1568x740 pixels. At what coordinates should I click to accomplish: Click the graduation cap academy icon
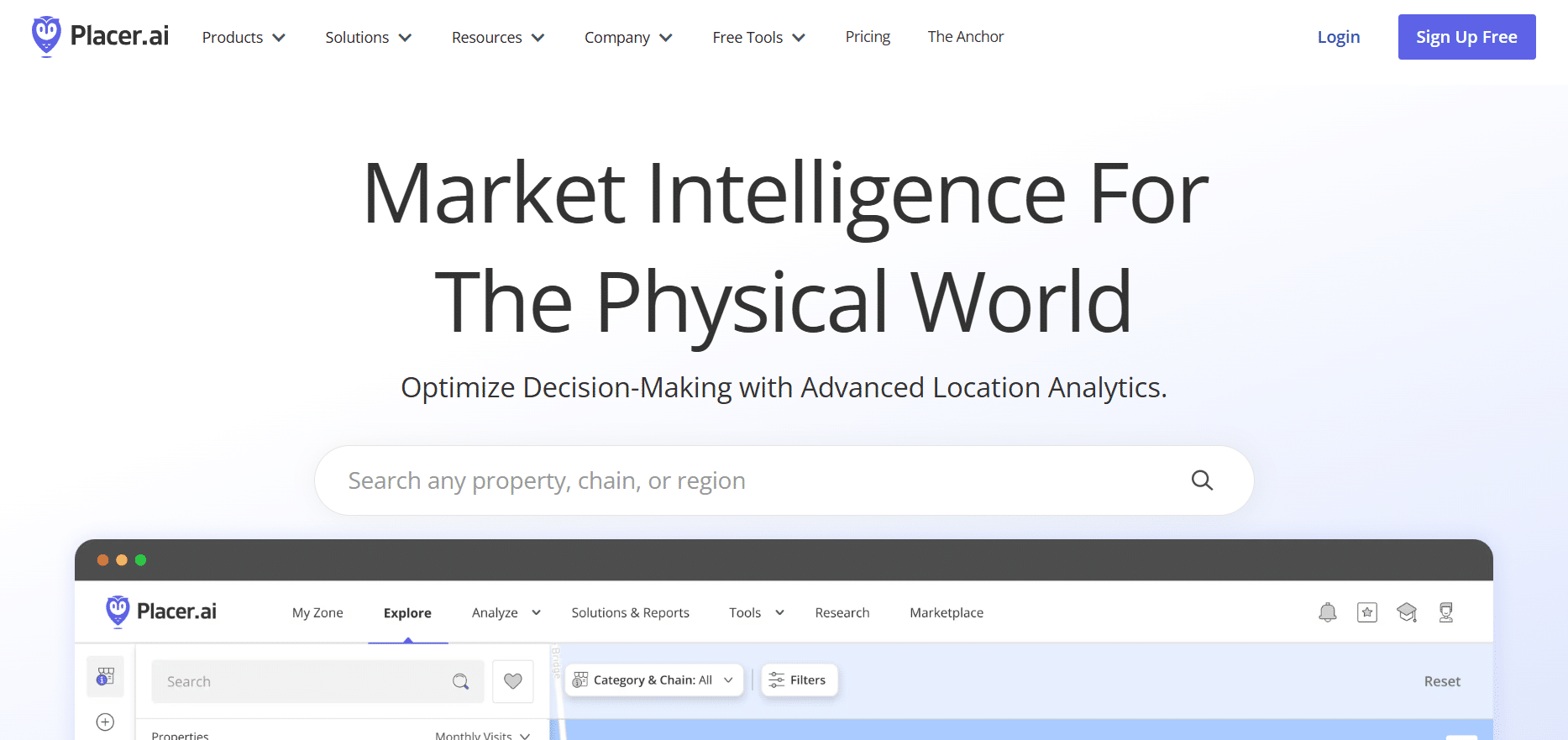(x=1407, y=612)
